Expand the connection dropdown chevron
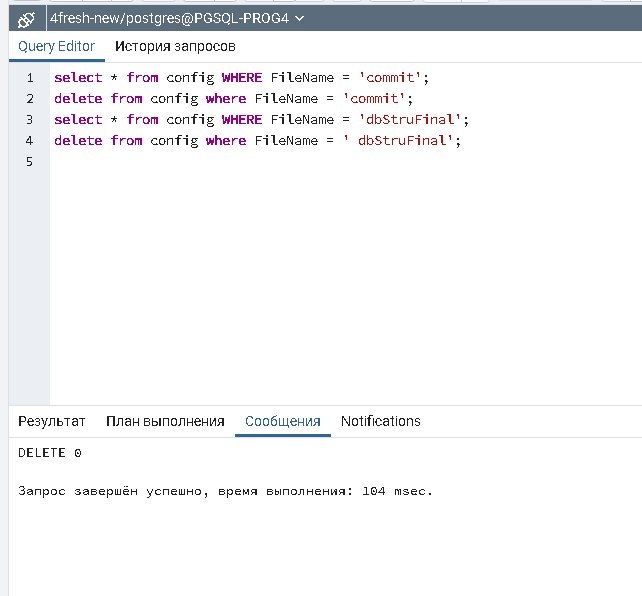This screenshot has width=642, height=596. tap(301, 18)
